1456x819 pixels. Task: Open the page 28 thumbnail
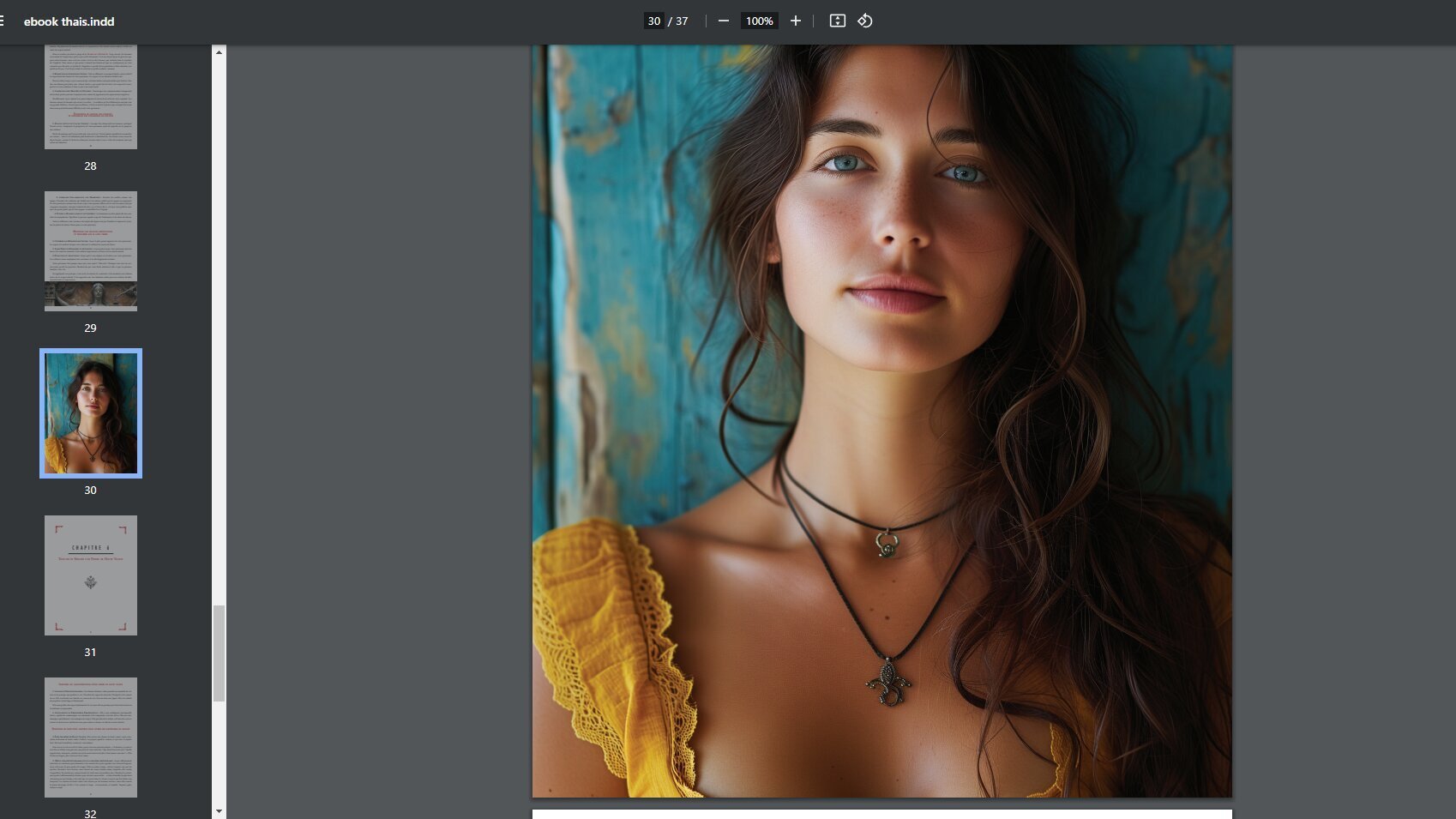pyautogui.click(x=91, y=96)
